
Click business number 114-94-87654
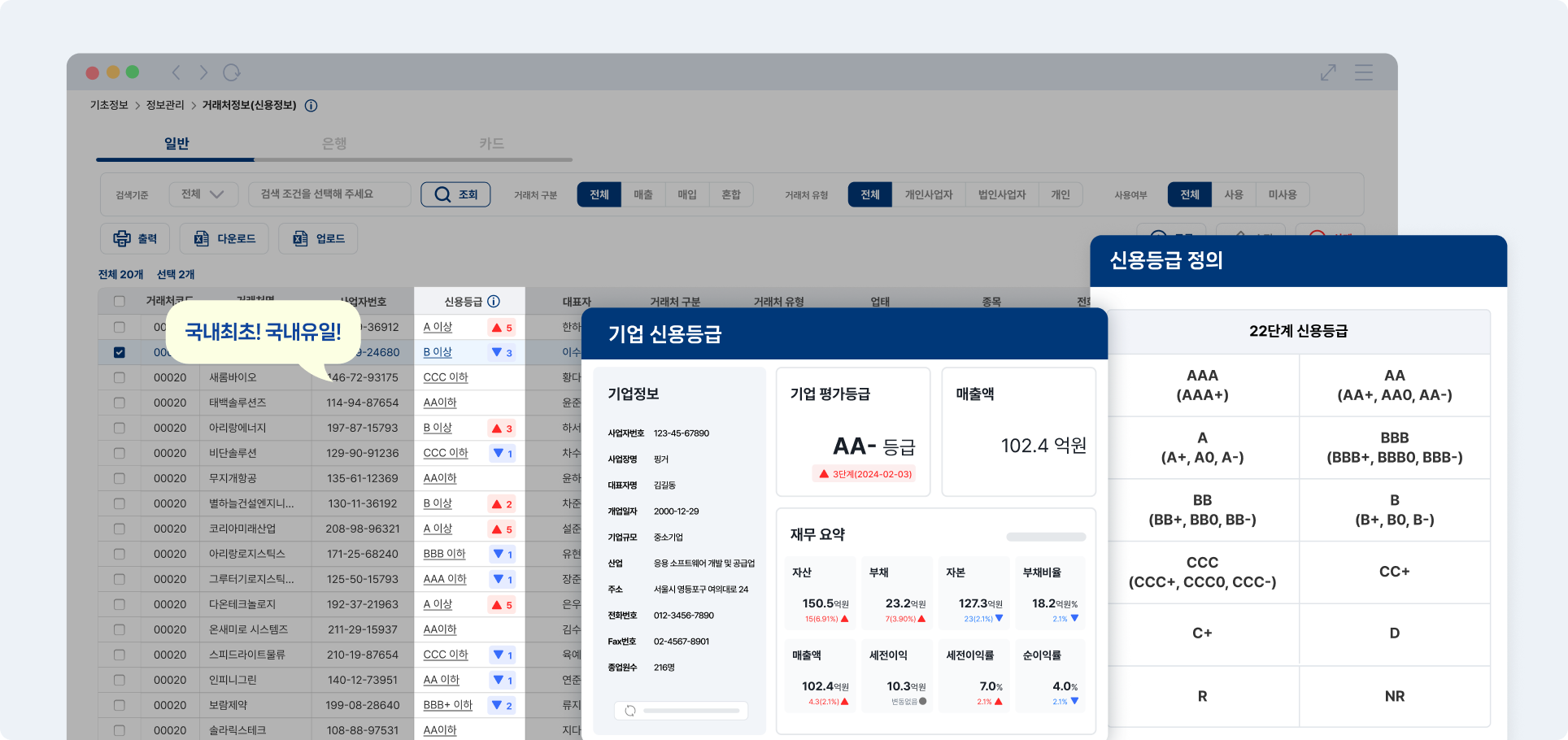pyautogui.click(x=363, y=403)
